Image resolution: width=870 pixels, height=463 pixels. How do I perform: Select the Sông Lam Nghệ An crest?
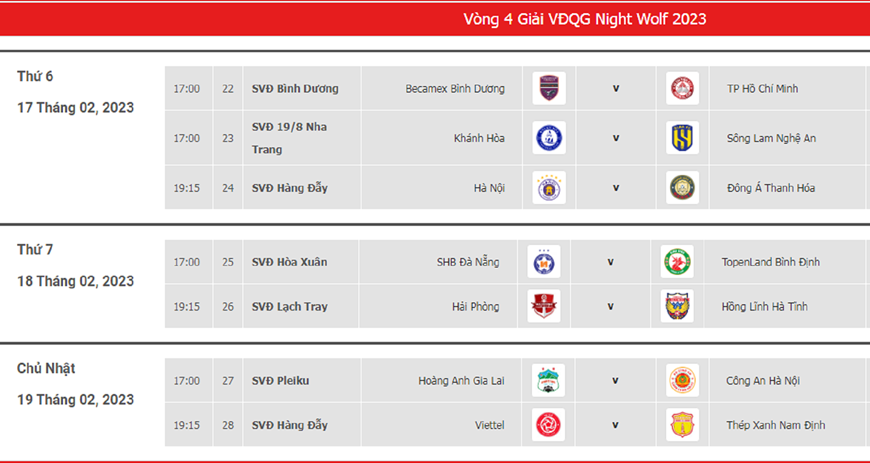tap(682, 138)
